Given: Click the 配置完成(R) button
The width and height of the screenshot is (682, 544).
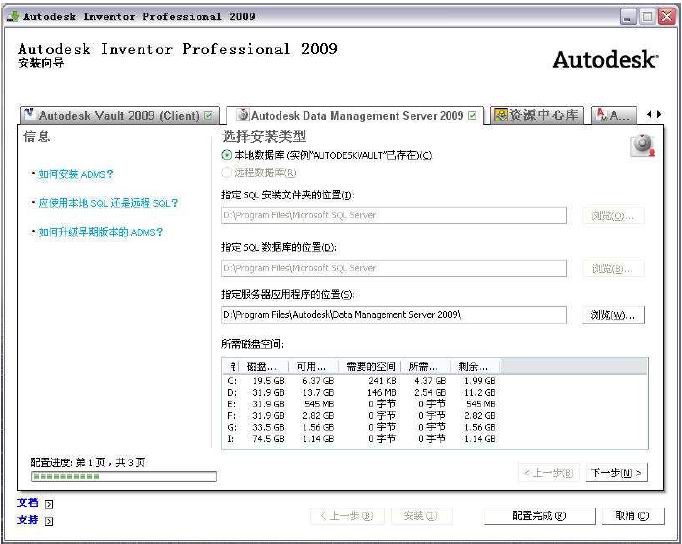Looking at the screenshot, I should pos(539,516).
